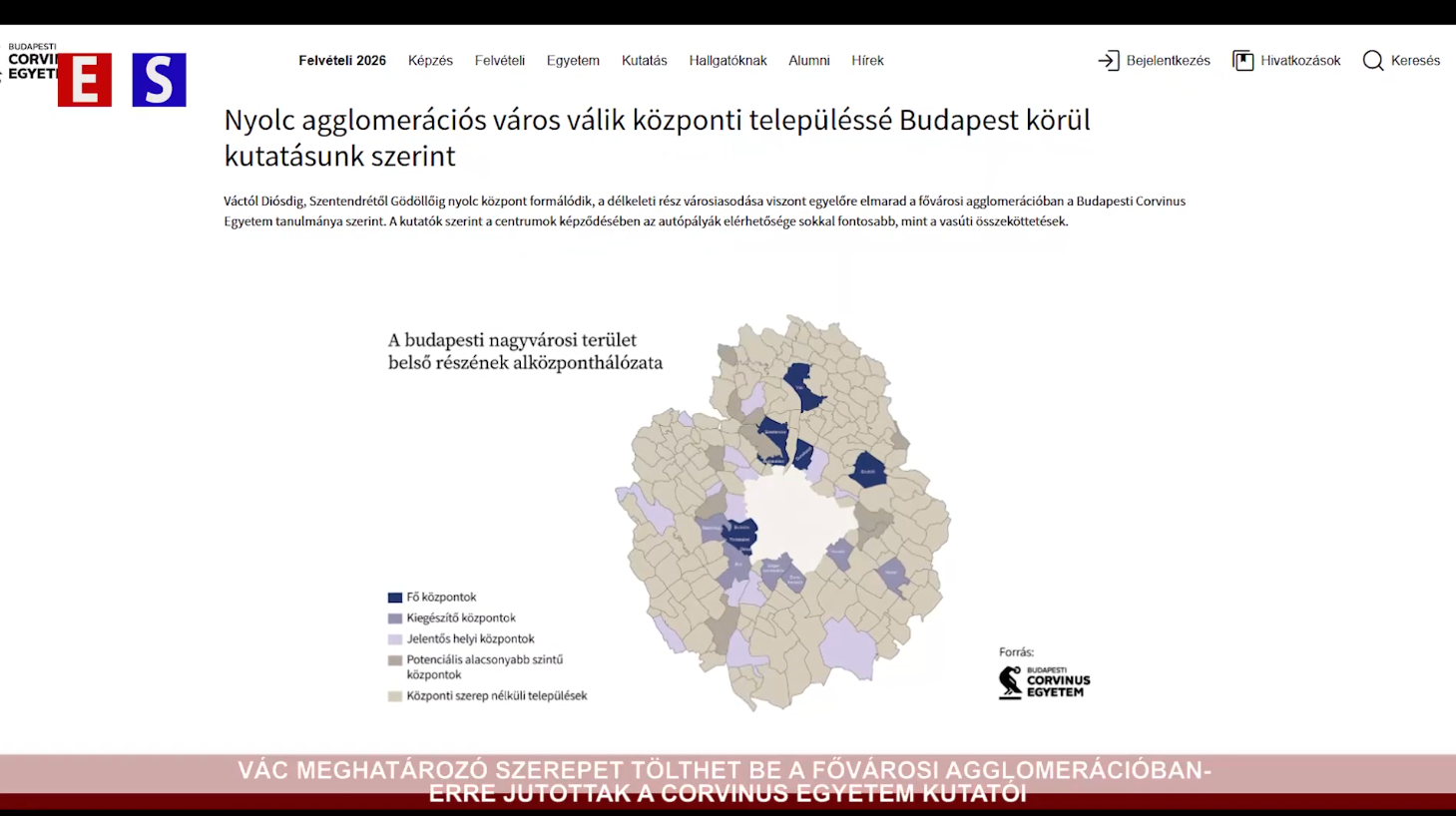Open the Hallgatóknak navigation menu
The height and width of the screenshot is (816, 1456).
728,60
